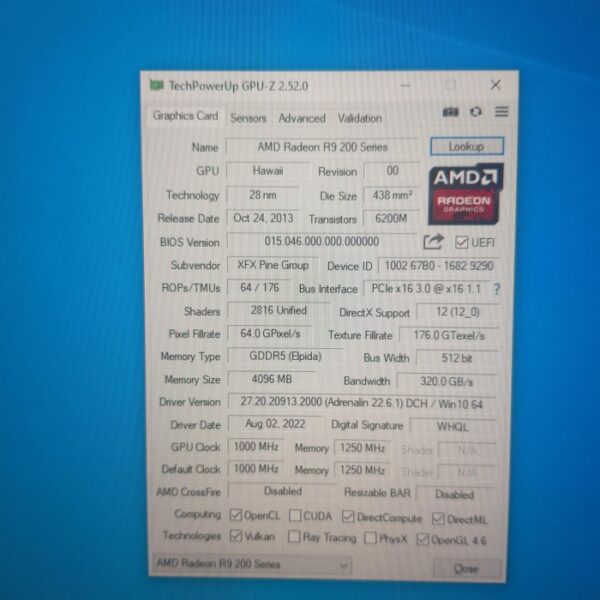Click the Name field AMD Radeon R9 200 Series
The height and width of the screenshot is (600, 600).
[x=322, y=147]
